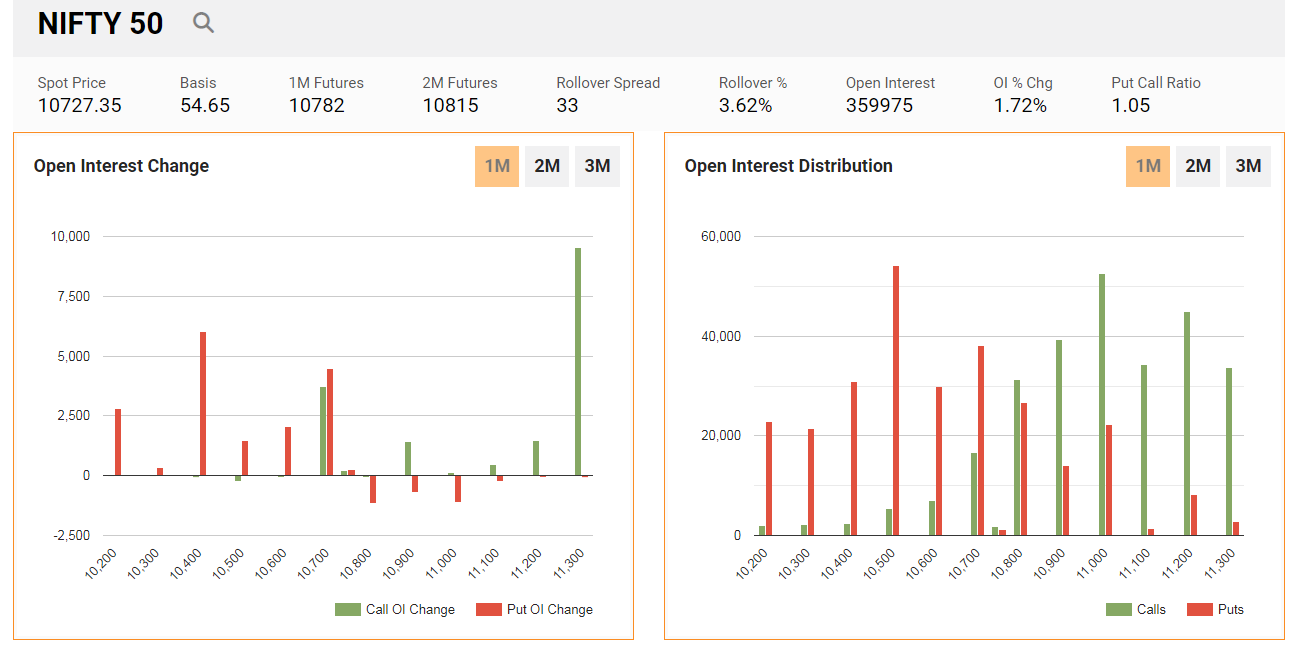This screenshot has width=1308, height=662.
Task: Click the NIFTY 50 title
Action: point(100,24)
